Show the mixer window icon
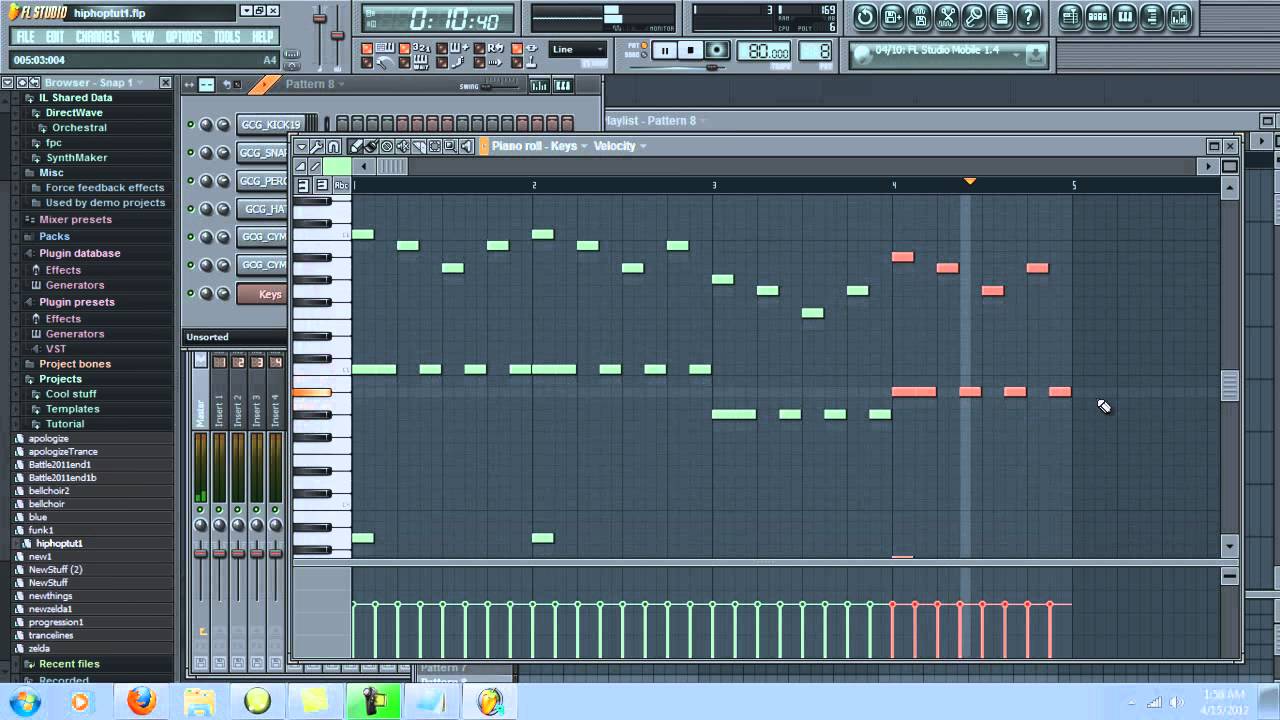1280x720 pixels. tap(1179, 16)
